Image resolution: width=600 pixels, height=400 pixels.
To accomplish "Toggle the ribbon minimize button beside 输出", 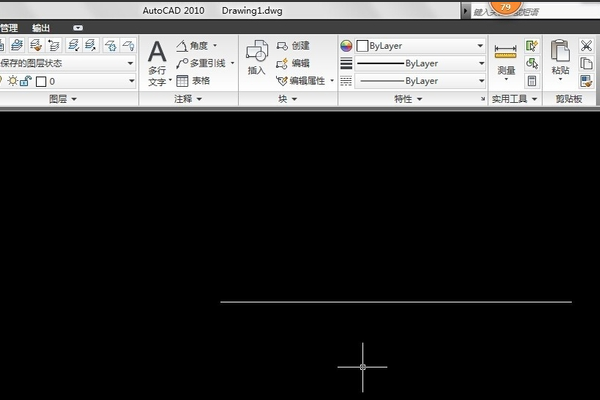I will click(x=78, y=28).
